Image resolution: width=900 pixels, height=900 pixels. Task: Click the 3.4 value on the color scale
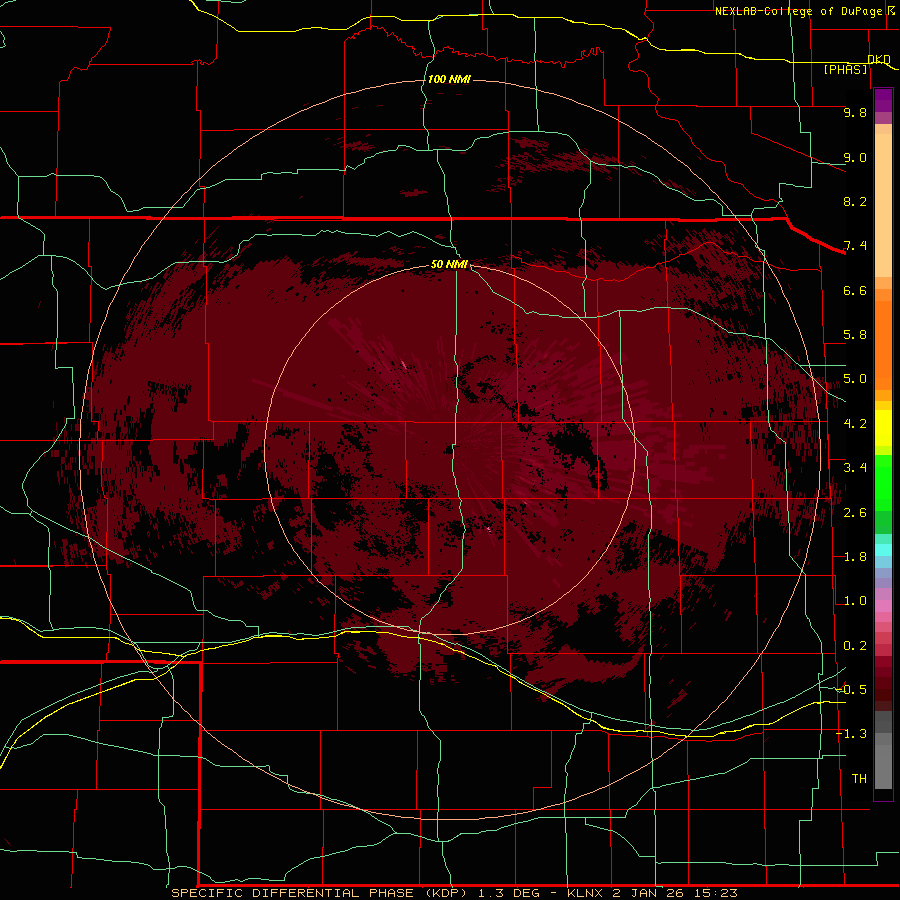click(x=855, y=468)
